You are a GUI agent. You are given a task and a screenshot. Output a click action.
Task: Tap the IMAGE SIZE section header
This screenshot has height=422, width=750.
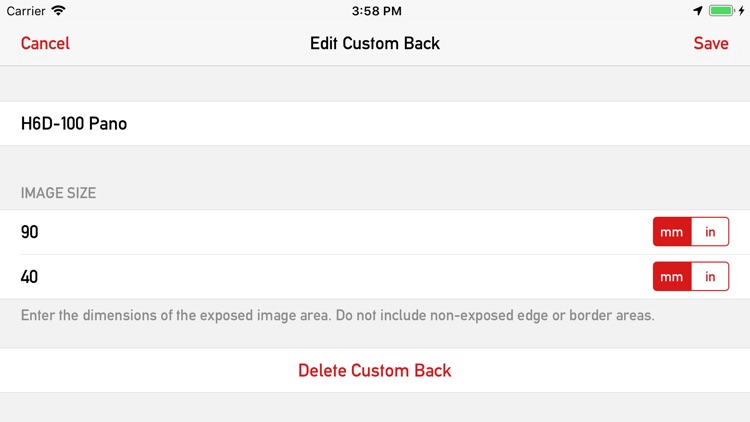58,193
